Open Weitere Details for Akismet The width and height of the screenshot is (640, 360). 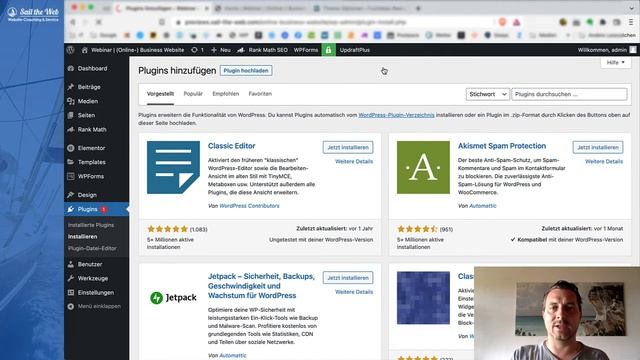[x=604, y=162]
